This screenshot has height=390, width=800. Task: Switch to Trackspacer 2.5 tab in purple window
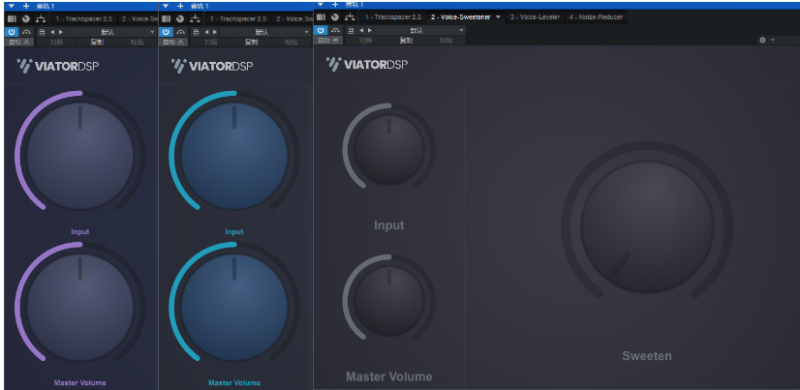84,19
